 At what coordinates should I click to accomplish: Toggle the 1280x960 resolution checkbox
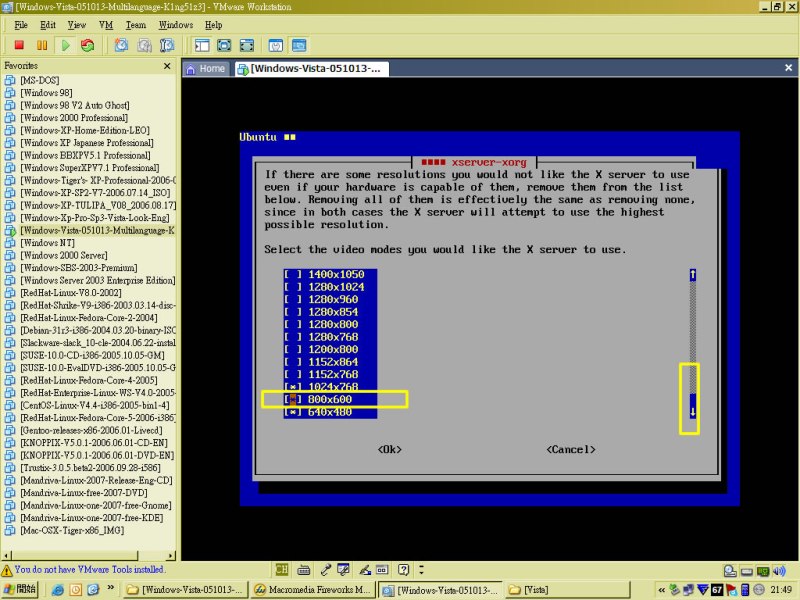pyautogui.click(x=293, y=299)
